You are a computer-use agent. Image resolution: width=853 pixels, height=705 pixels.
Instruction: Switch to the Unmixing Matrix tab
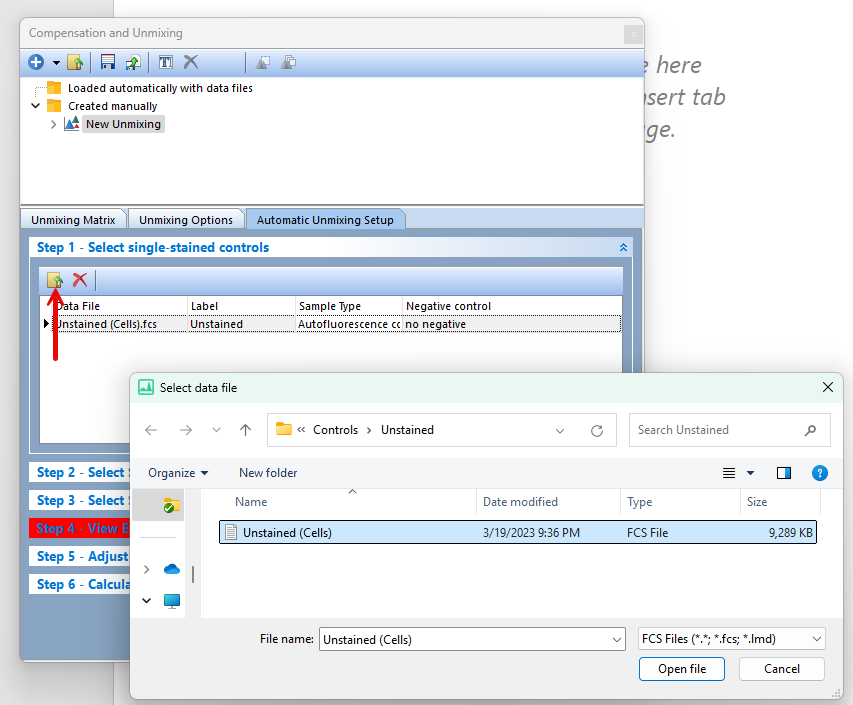coord(73,220)
